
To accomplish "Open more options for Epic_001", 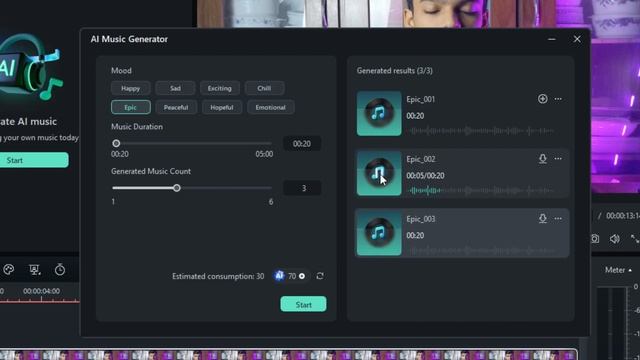I will point(558,99).
